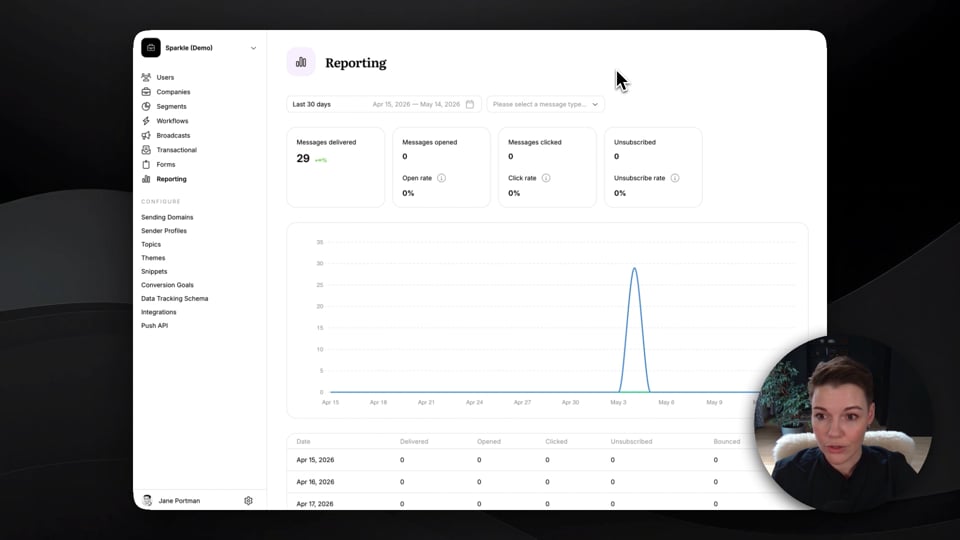Click the 29 delivered messages count
This screenshot has width=960, height=540.
click(x=303, y=159)
